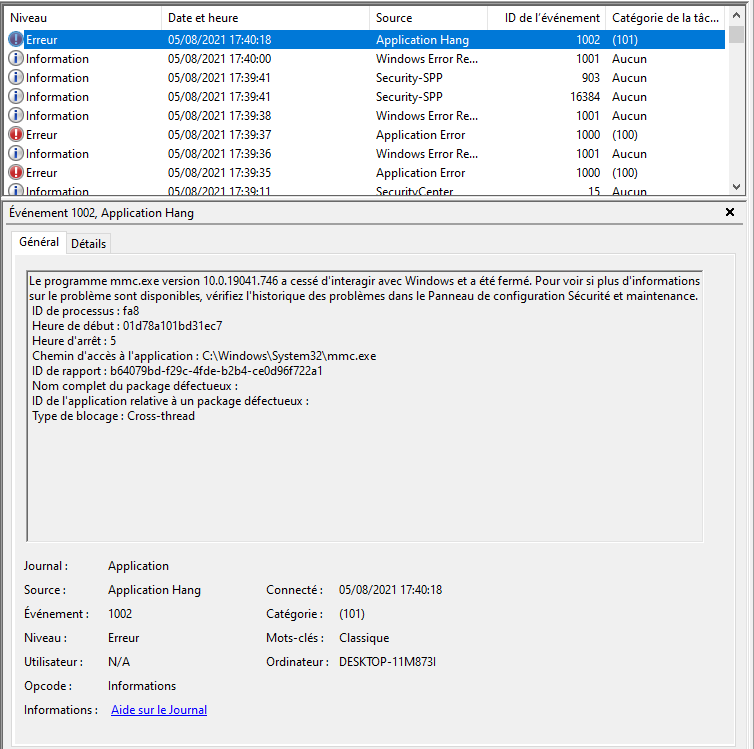Screen dimensions: 754x749
Task: Select the Application Hang source cell
Action: pos(422,40)
